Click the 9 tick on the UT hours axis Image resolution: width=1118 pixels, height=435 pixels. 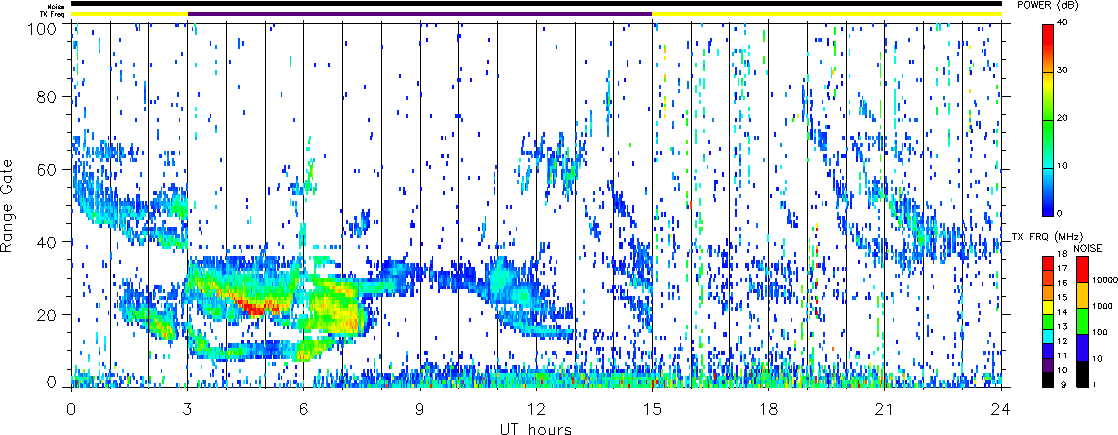click(420, 409)
